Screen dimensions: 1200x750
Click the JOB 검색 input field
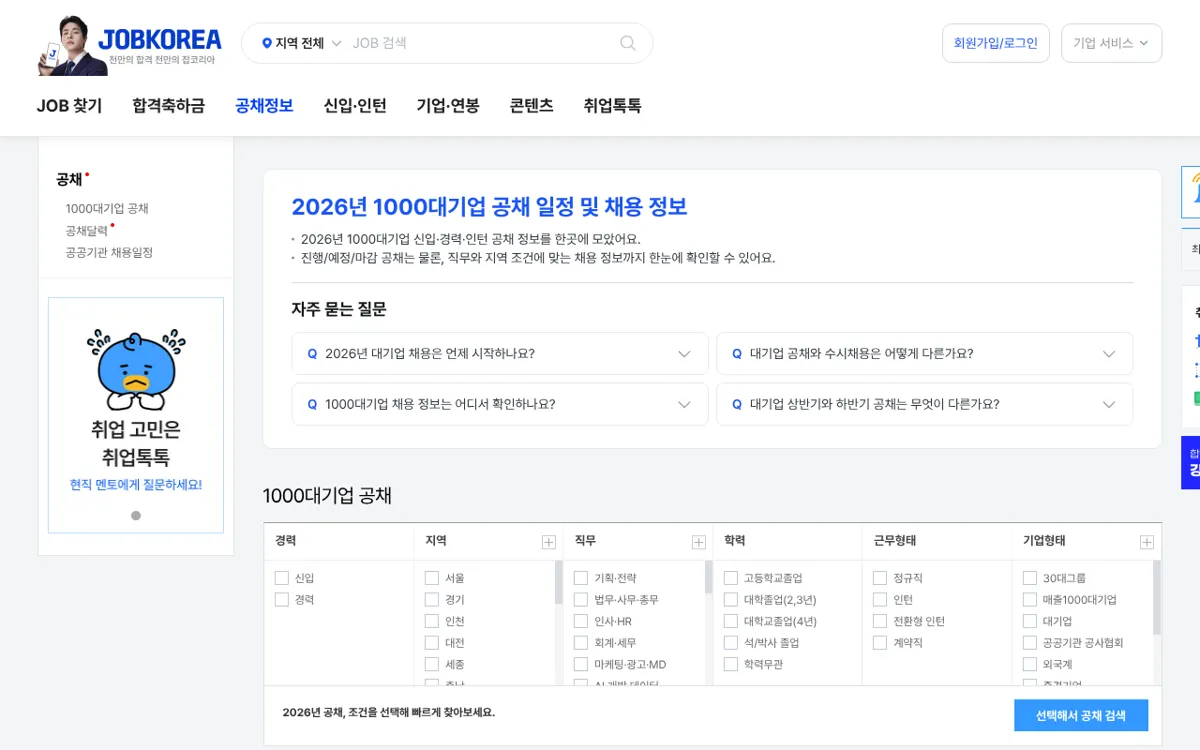point(480,43)
